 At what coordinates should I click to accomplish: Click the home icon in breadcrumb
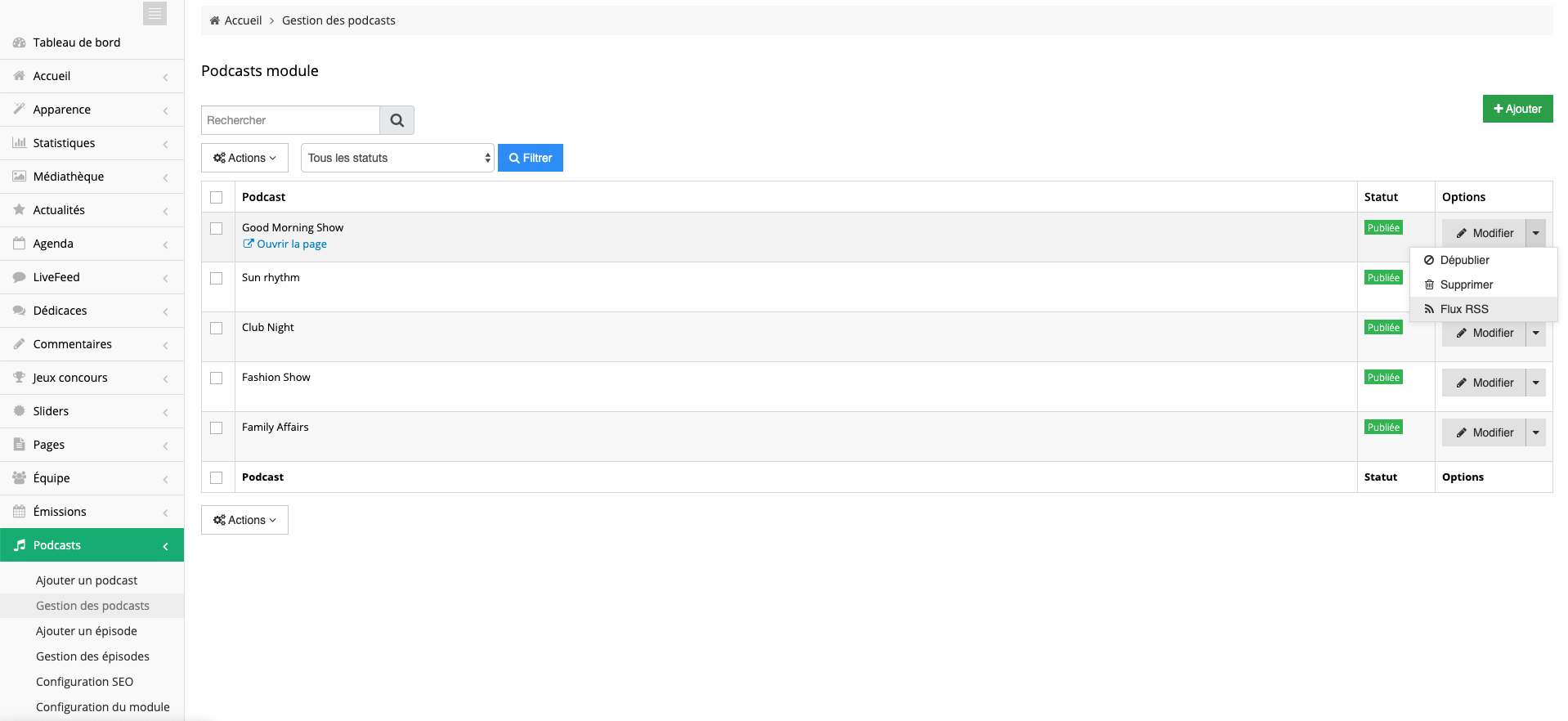click(x=215, y=20)
